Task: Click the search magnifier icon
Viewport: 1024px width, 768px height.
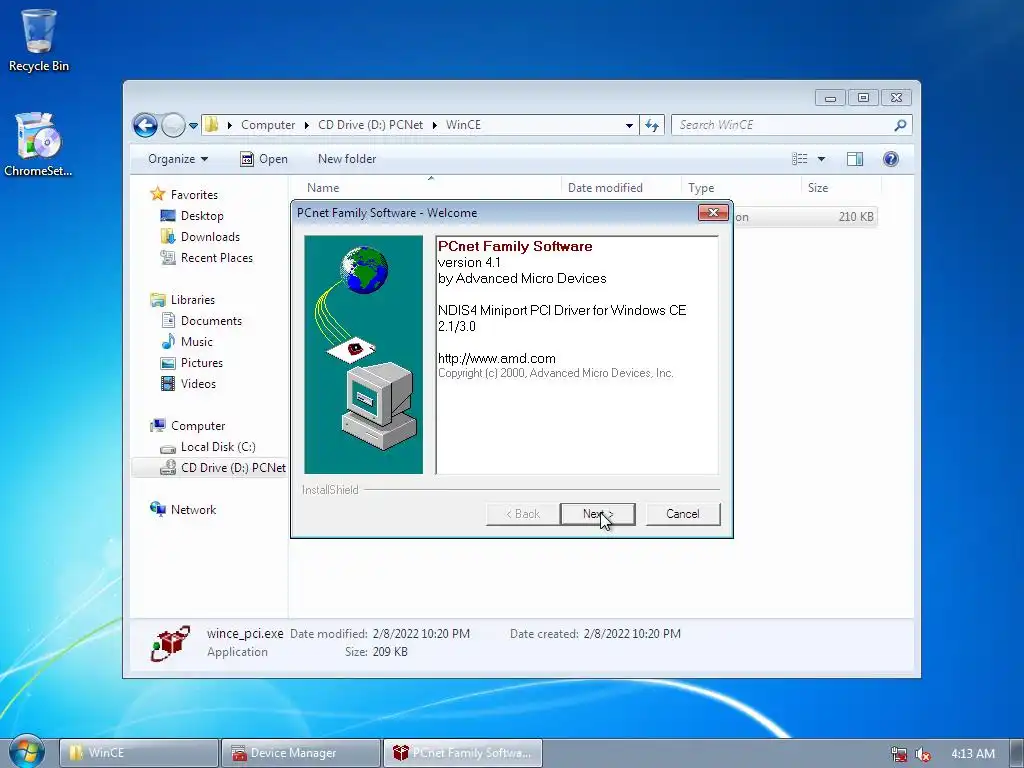Action: click(x=901, y=125)
